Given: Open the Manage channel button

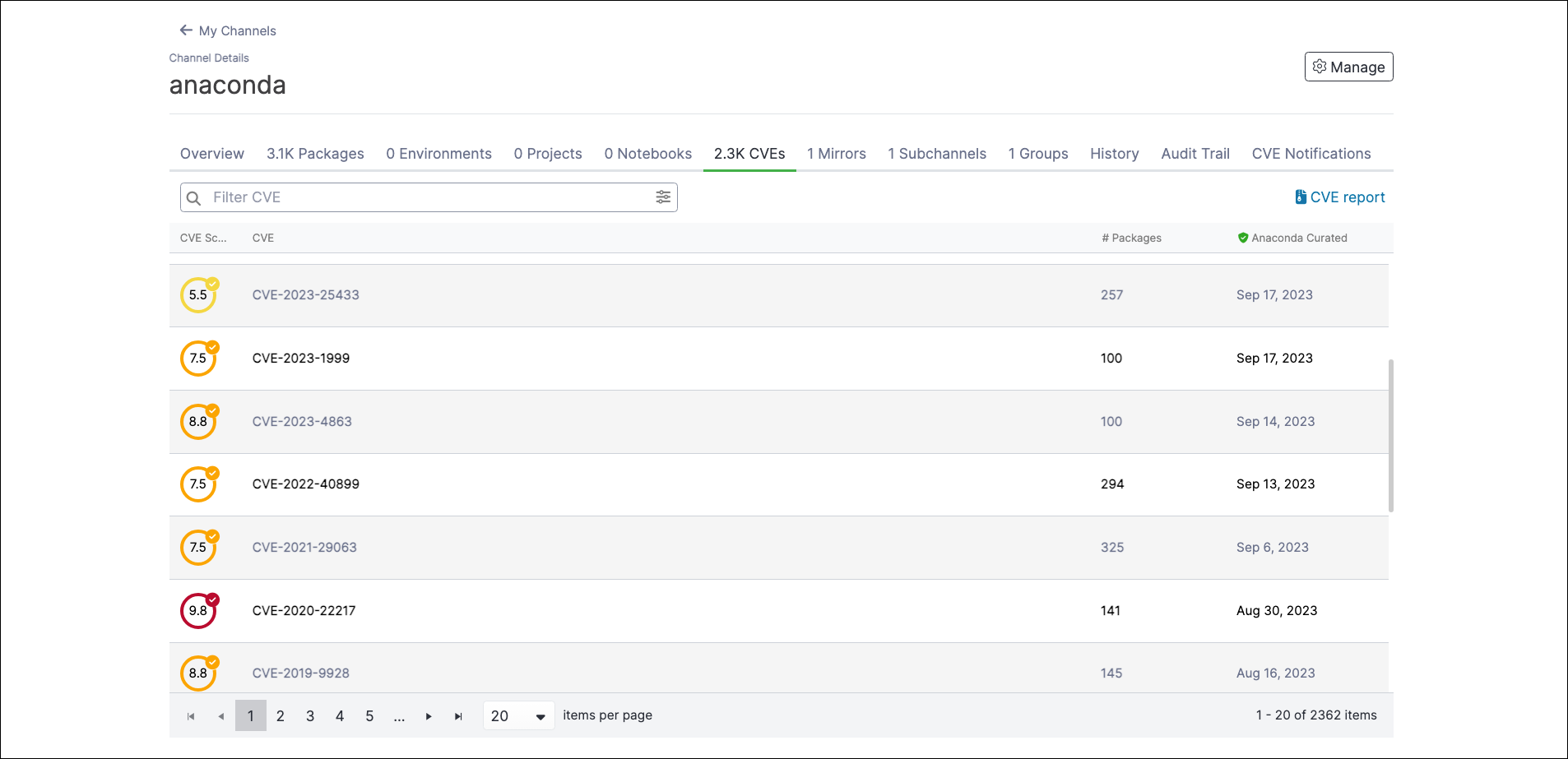Looking at the screenshot, I should pyautogui.click(x=1348, y=67).
